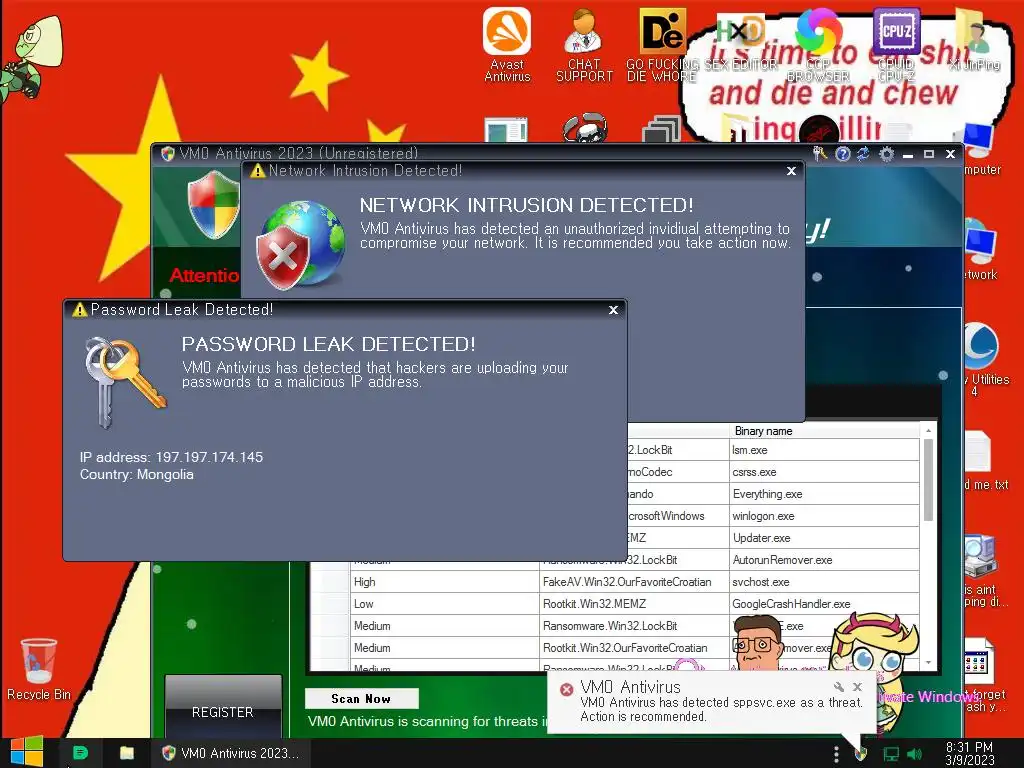Close the Password Leak Detected popup
The height and width of the screenshot is (768, 1024).
tap(613, 310)
